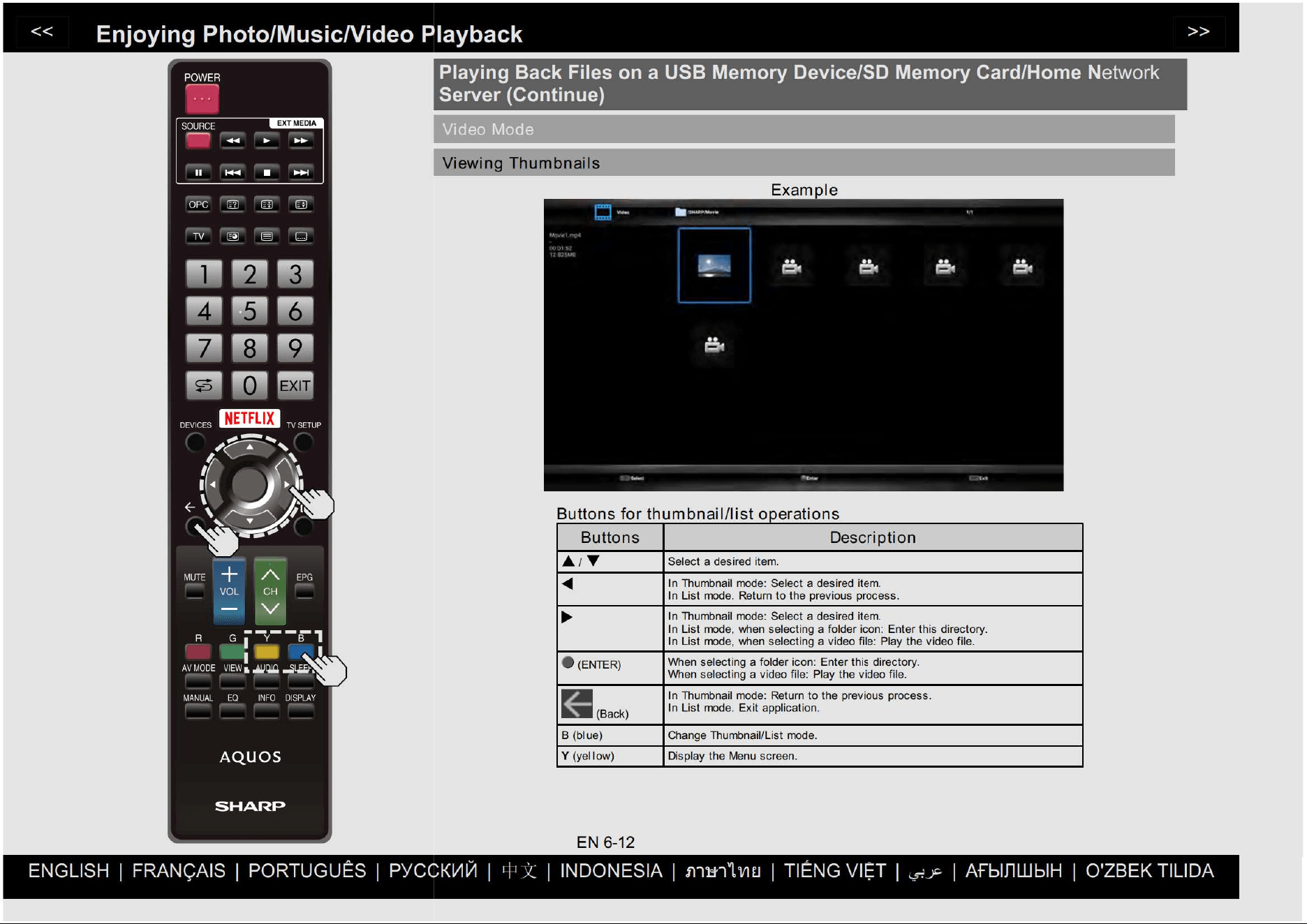
Task: Click the TV SETUP round button on remote
Action: [x=303, y=442]
